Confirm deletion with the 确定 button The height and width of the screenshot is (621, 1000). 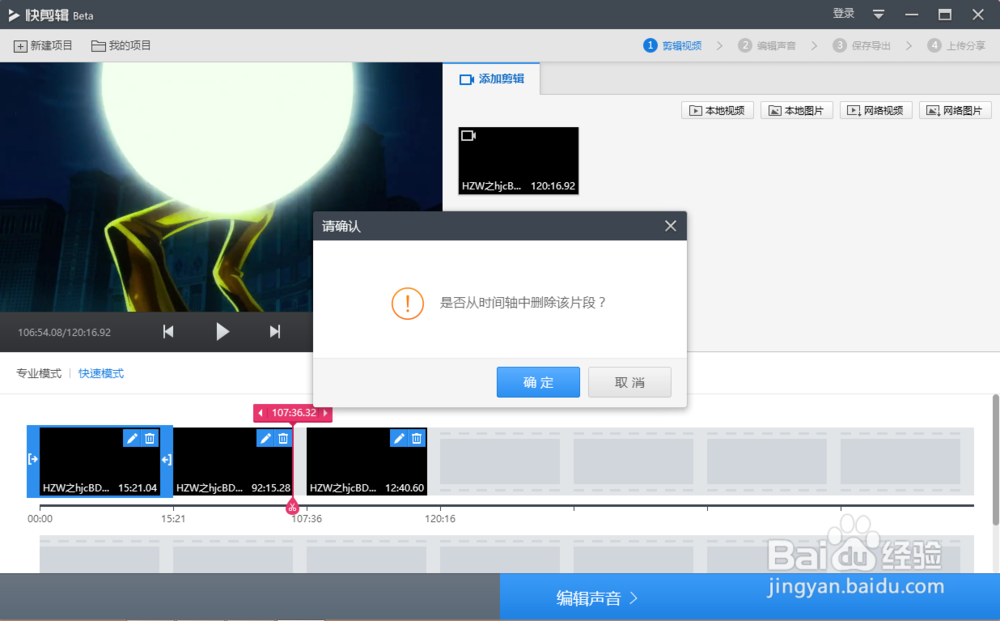pyautogui.click(x=538, y=382)
